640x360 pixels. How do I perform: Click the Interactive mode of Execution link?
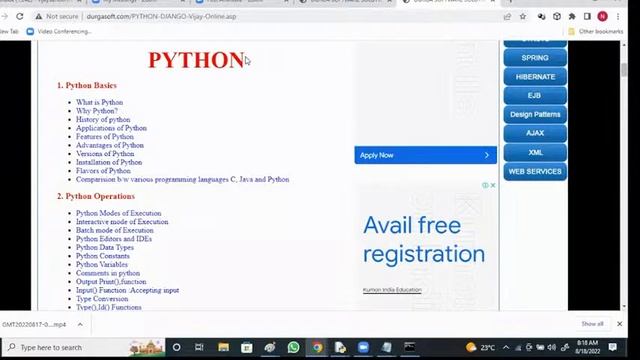coord(122,222)
